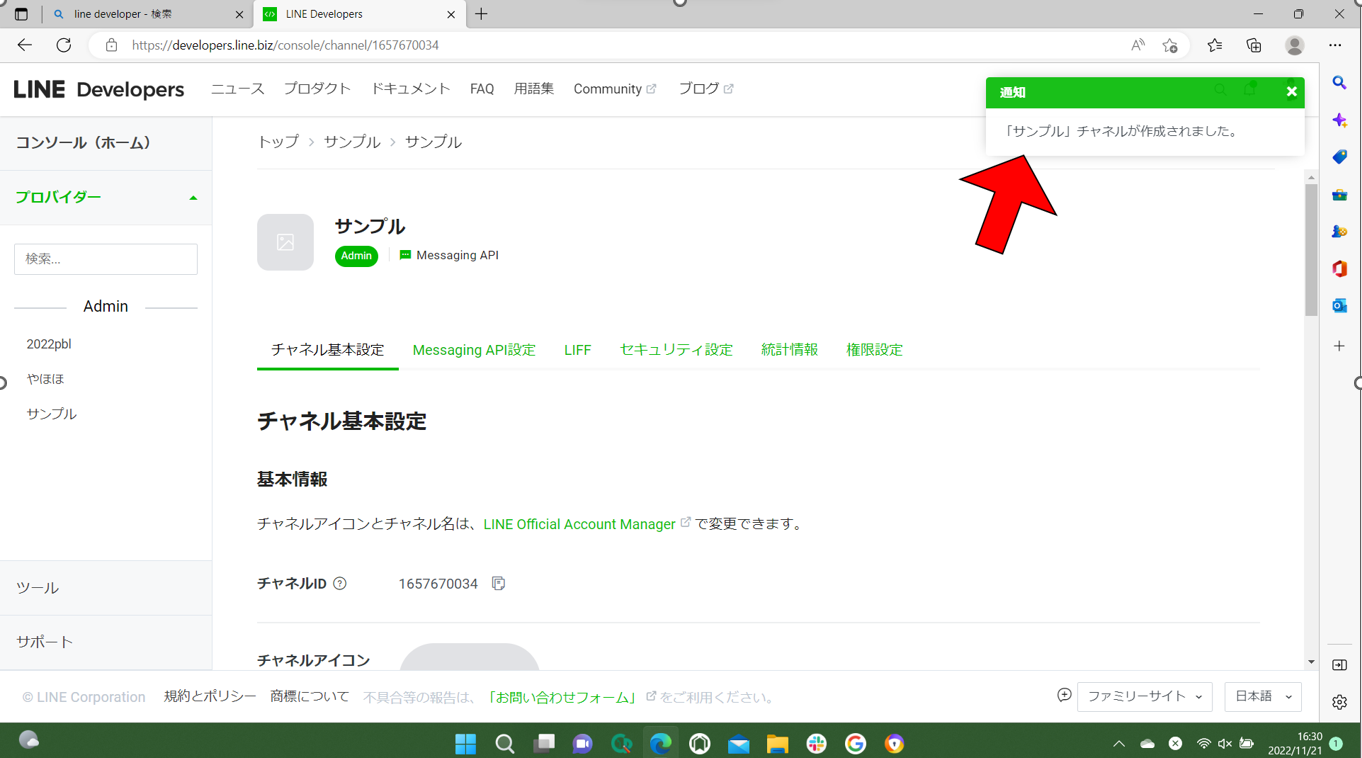Open the 商標について footer link
This screenshot has height=758, width=1362.
[x=310, y=697]
